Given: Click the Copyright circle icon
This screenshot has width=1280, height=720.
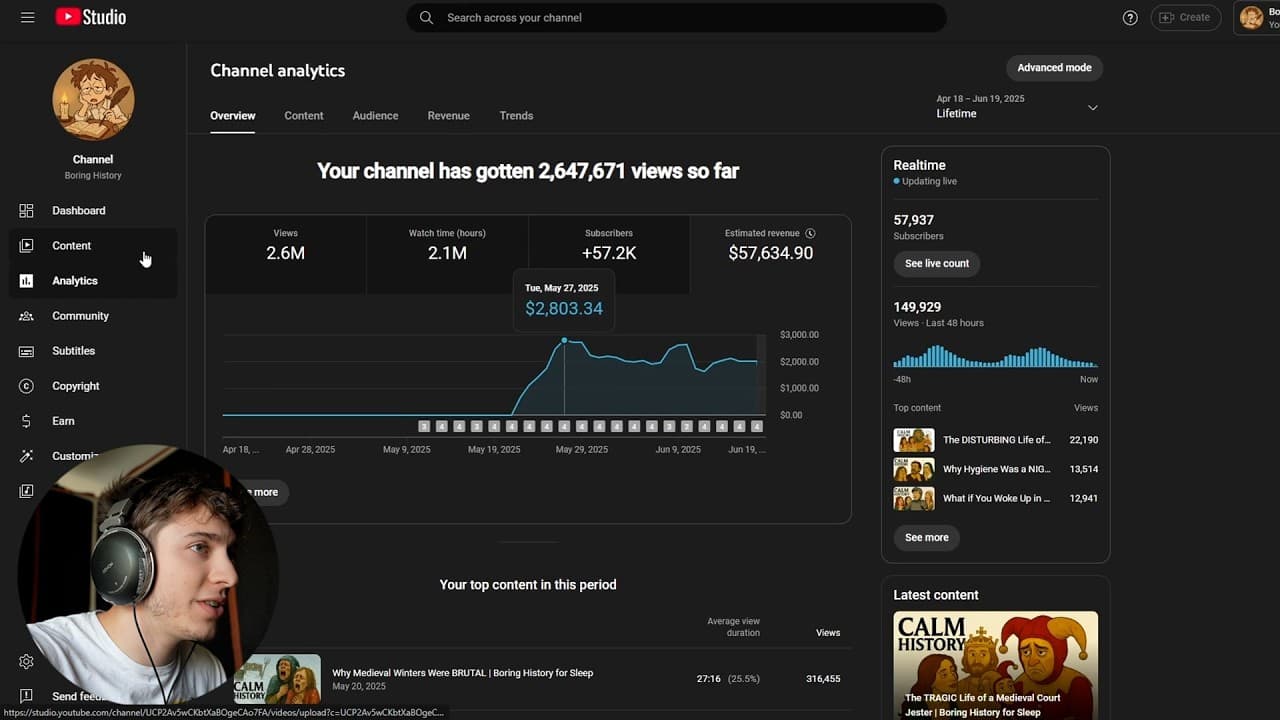Looking at the screenshot, I should coord(27,386).
